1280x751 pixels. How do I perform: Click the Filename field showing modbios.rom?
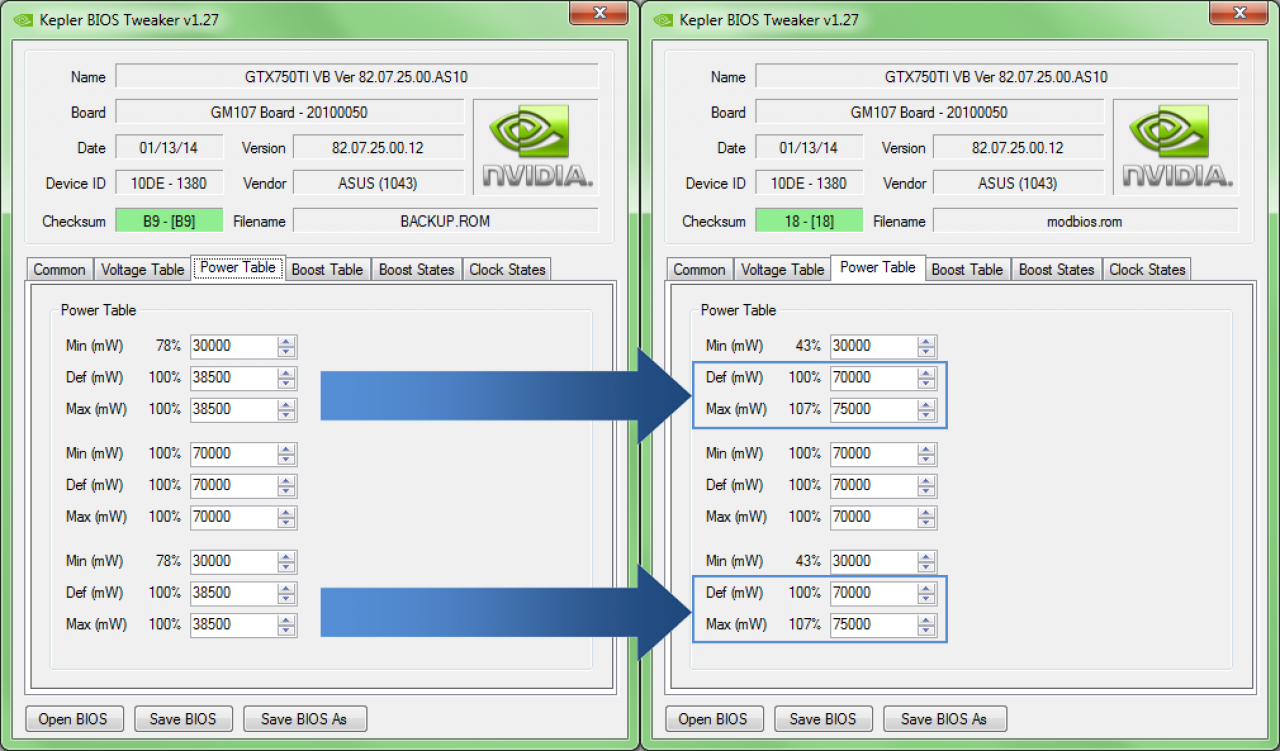click(1085, 221)
